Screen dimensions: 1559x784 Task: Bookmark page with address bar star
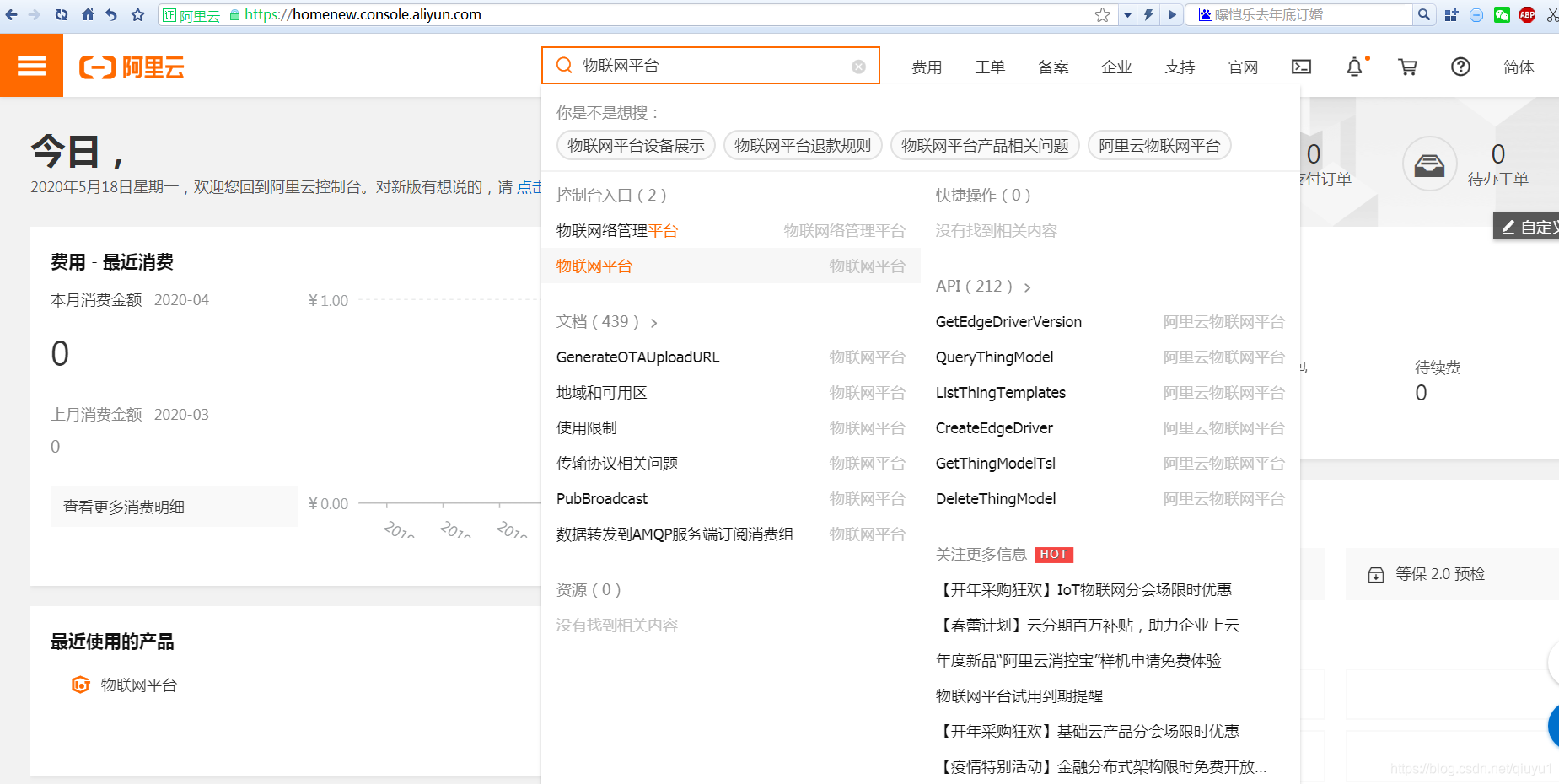[x=1102, y=14]
